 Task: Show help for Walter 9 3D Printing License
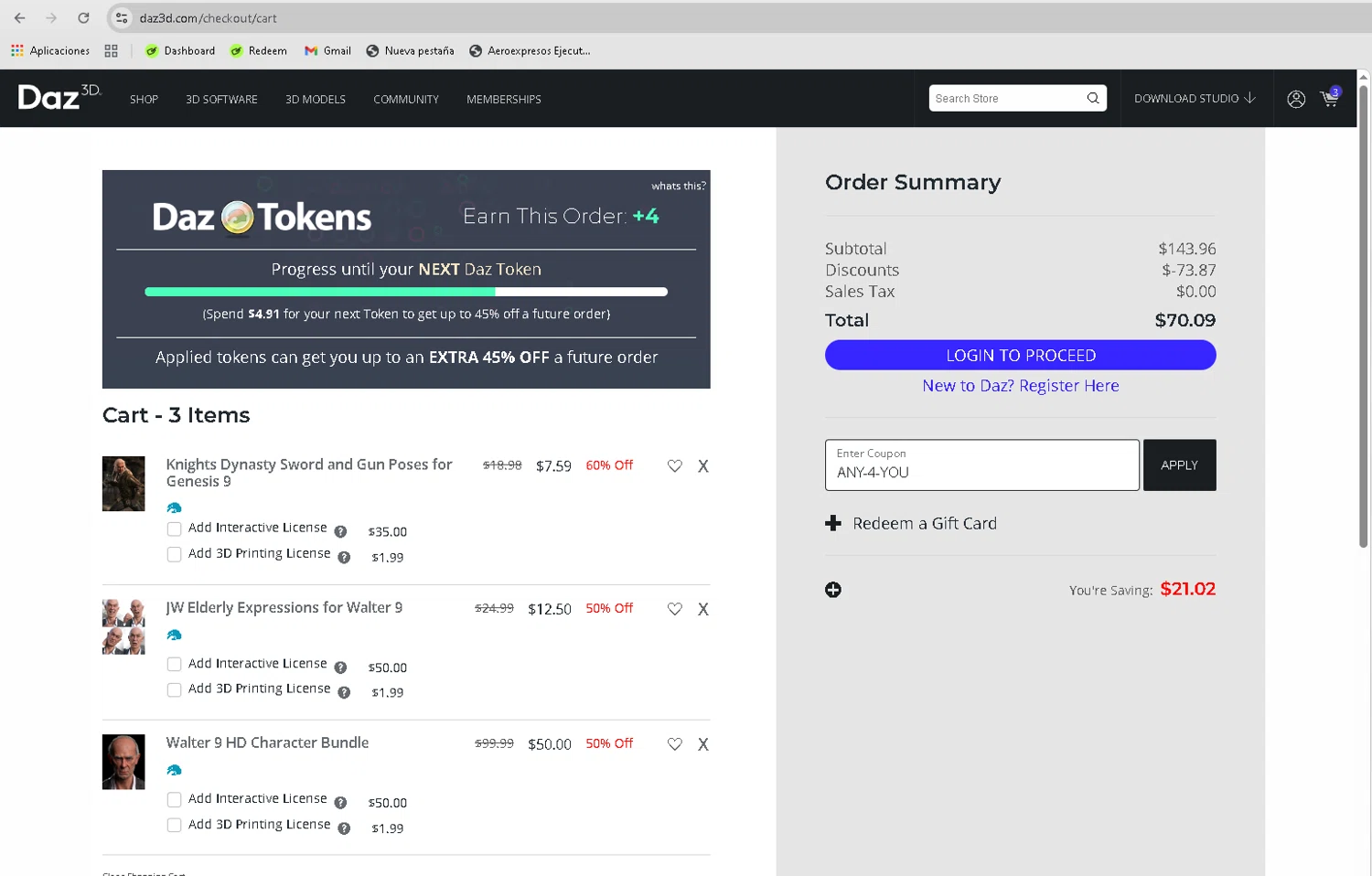pos(344,828)
